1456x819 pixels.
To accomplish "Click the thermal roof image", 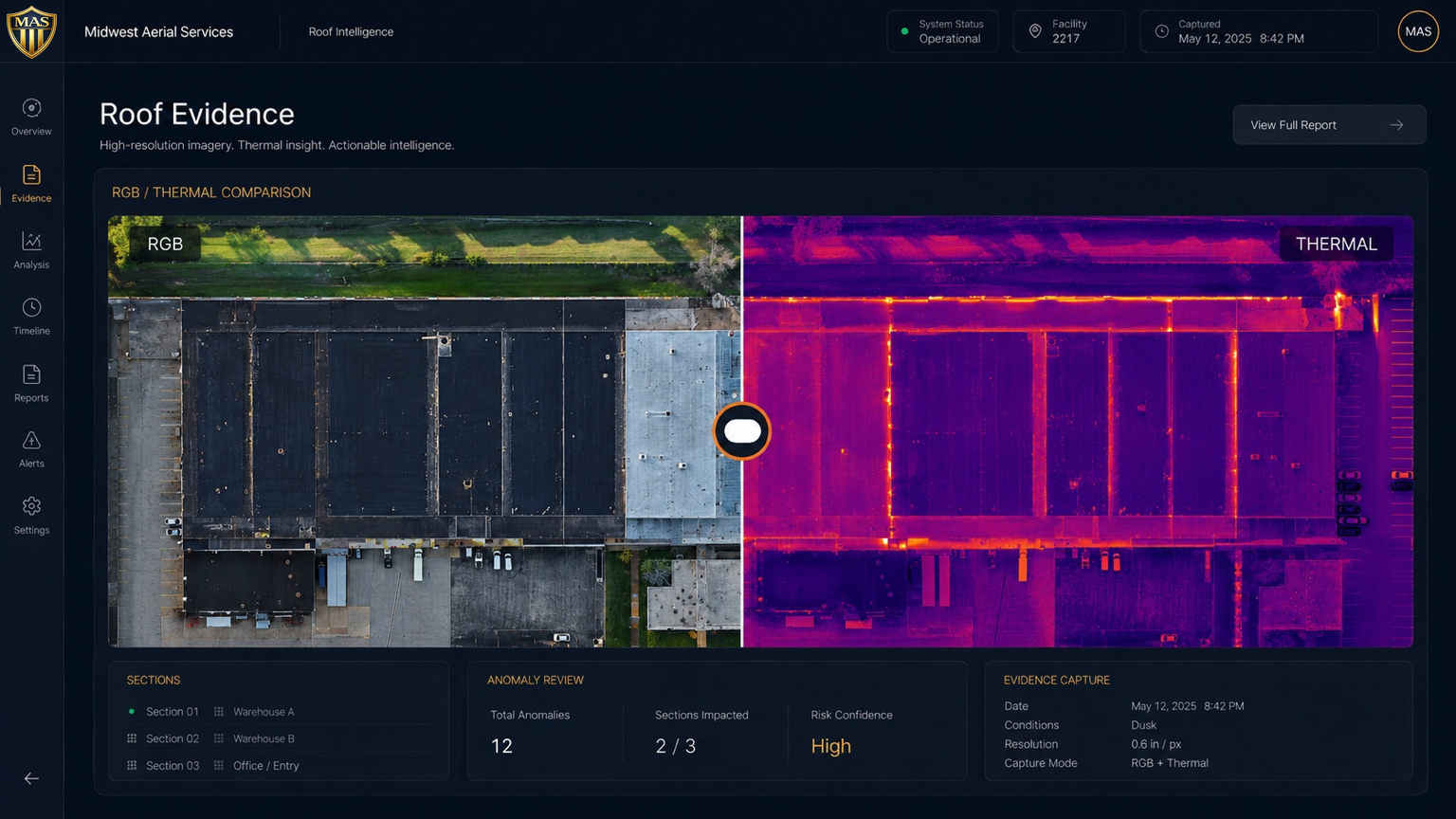I will coord(1078,431).
